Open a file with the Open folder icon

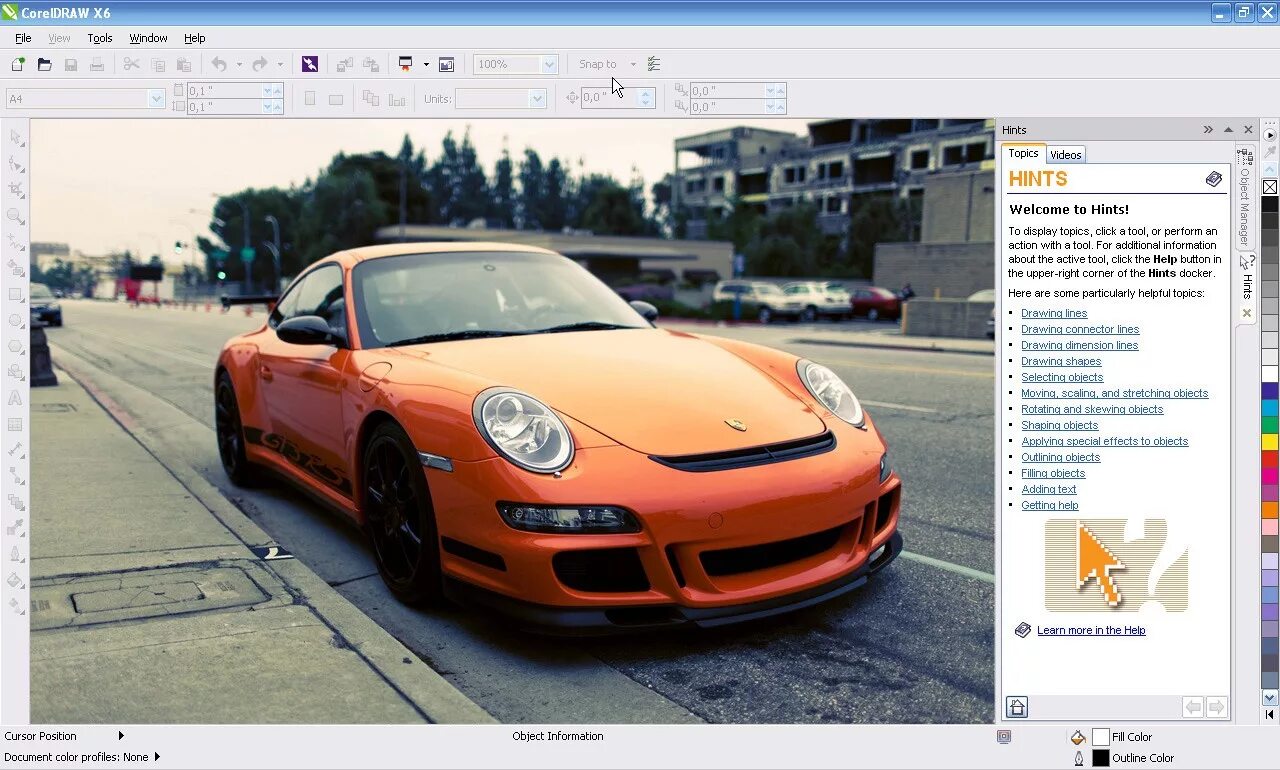(44, 64)
